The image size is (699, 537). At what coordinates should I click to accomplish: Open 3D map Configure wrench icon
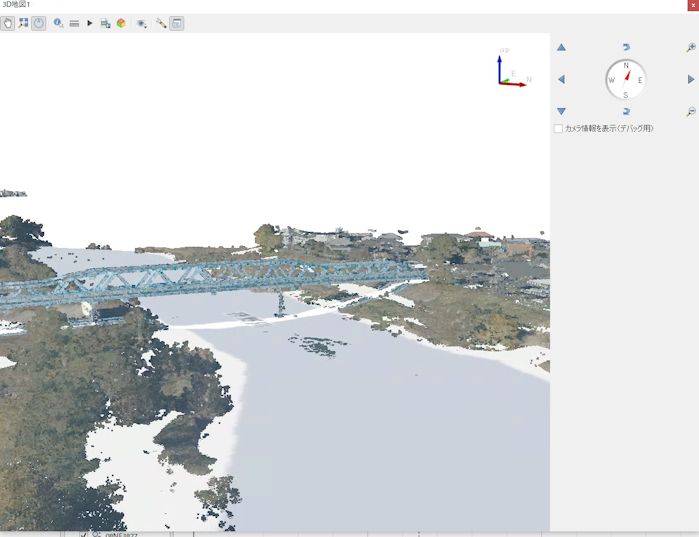tap(161, 23)
